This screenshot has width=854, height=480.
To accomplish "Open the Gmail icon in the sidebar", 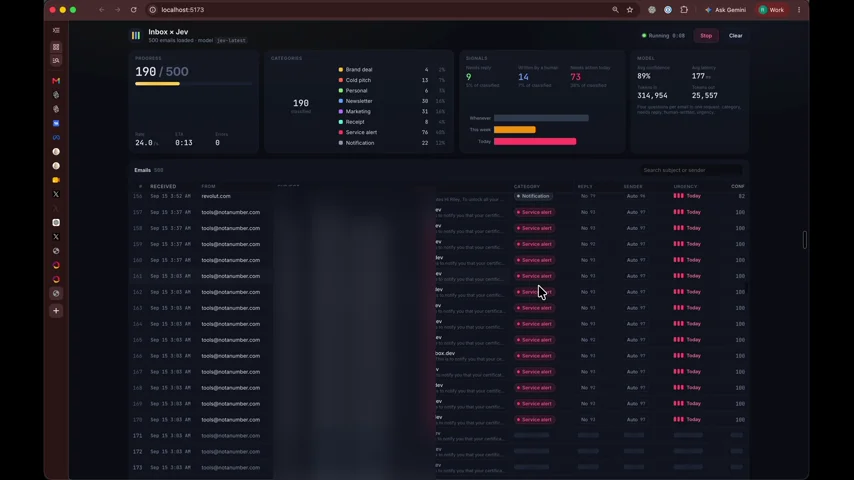I will coord(56,81).
